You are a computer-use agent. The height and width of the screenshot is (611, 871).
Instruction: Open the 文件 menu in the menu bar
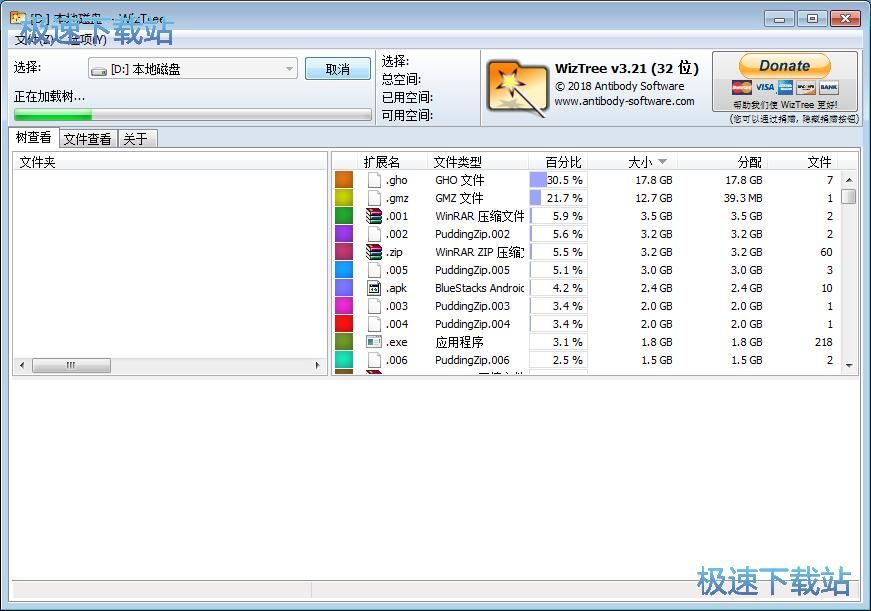pyautogui.click(x=33, y=39)
